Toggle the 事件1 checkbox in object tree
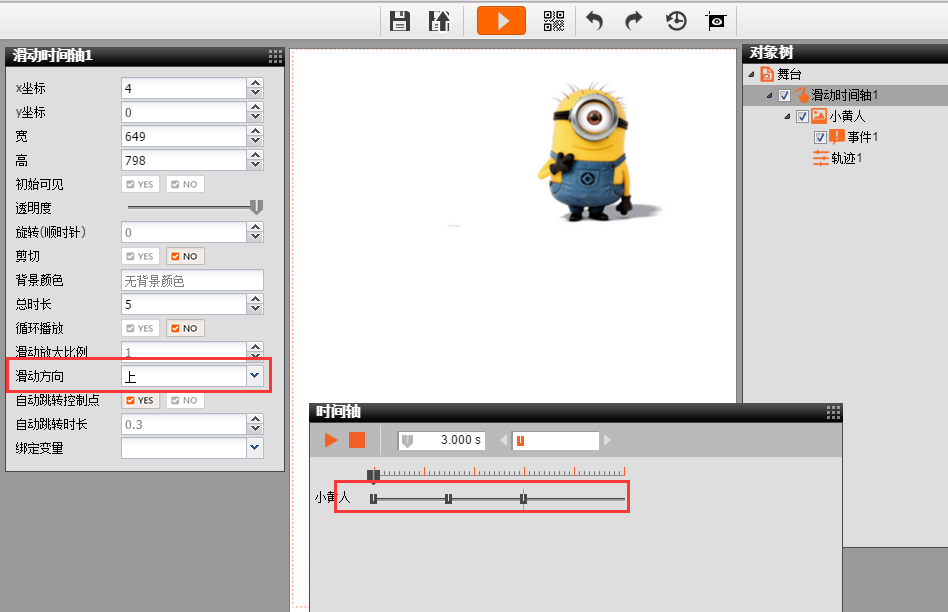This screenshot has height=612, width=948. click(820, 138)
